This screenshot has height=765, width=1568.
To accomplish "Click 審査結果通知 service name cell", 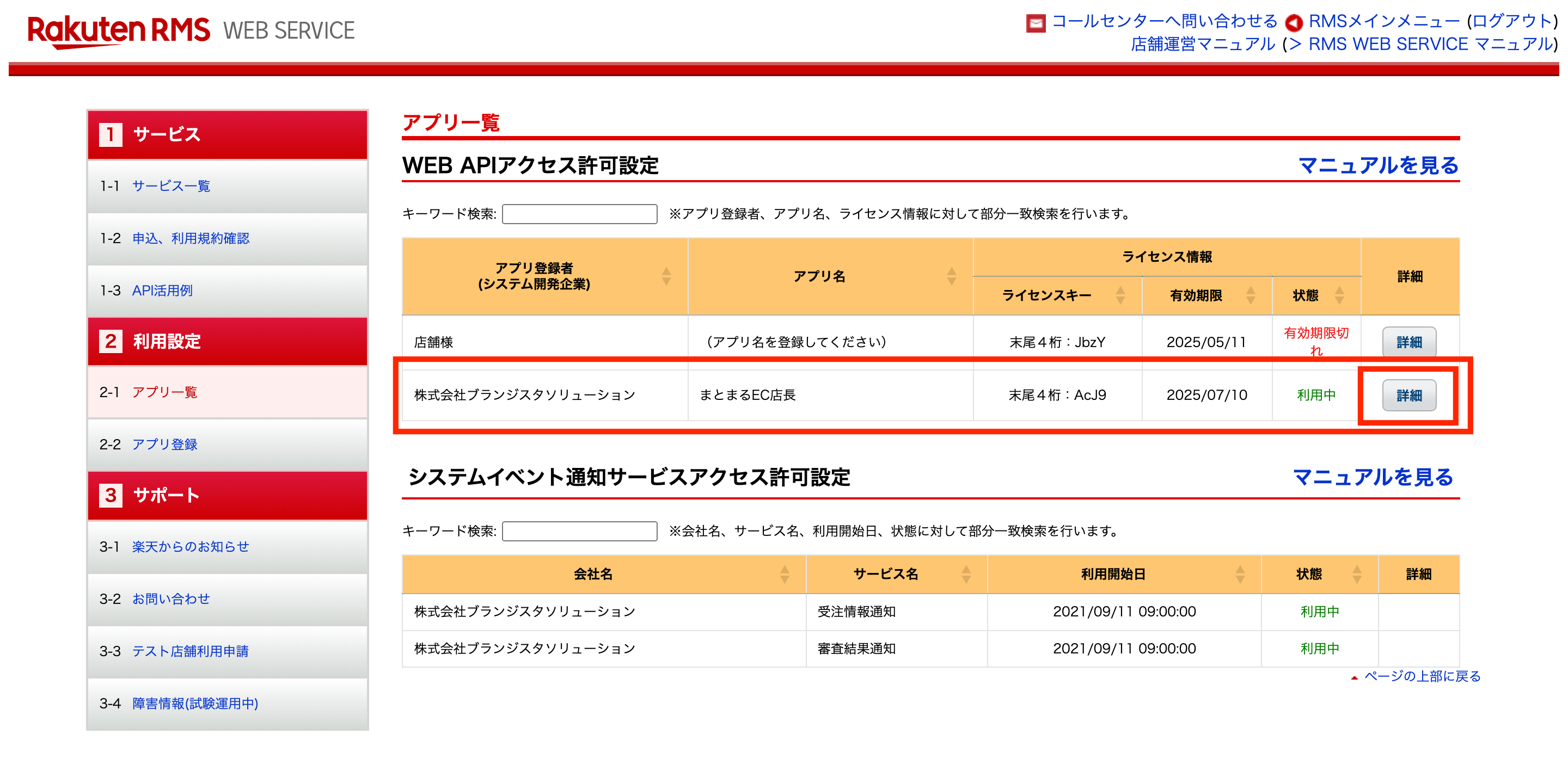I will (x=897, y=649).
